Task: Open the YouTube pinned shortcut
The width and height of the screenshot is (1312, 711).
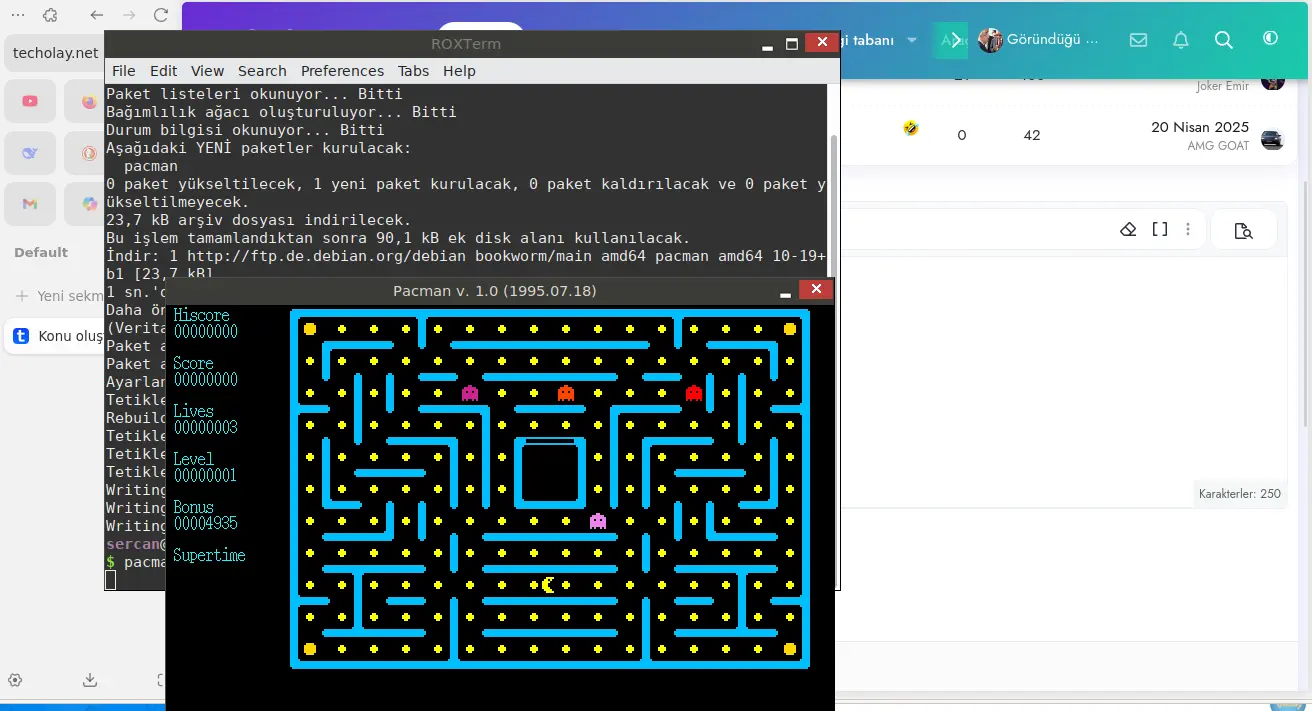Action: click(30, 101)
